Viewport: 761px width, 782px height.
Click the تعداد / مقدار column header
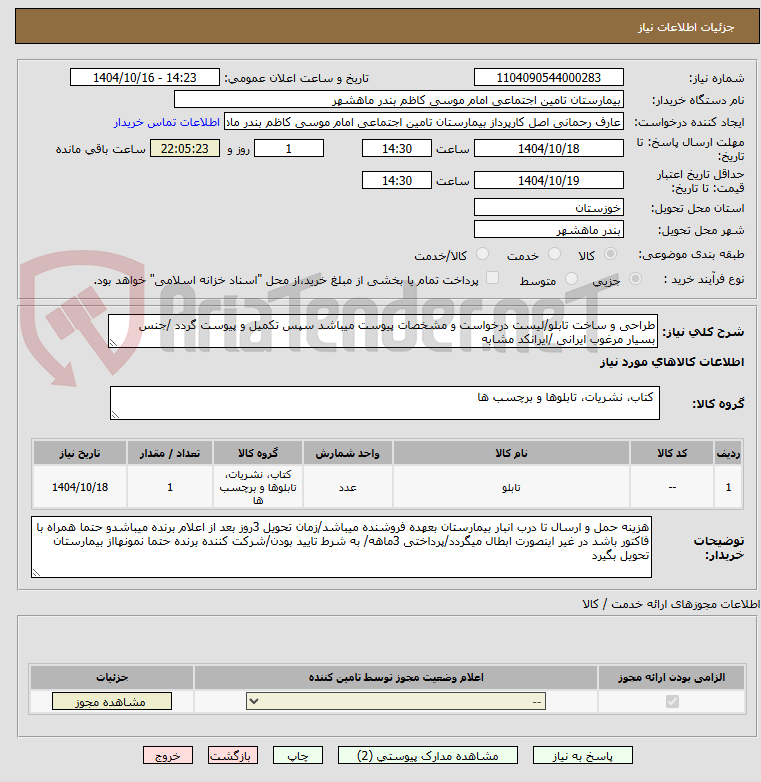170,453
